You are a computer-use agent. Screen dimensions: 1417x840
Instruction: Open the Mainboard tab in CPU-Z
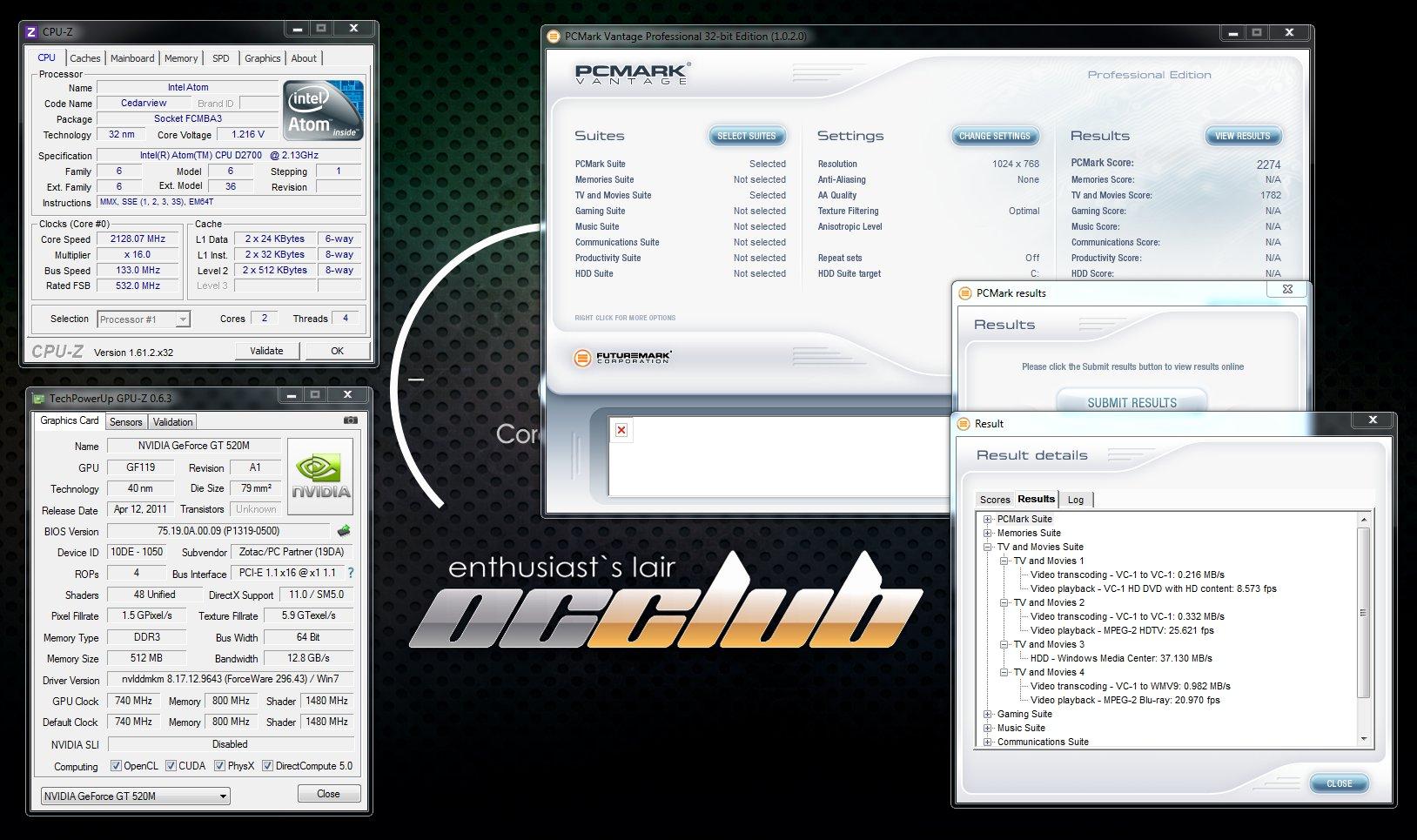point(132,58)
